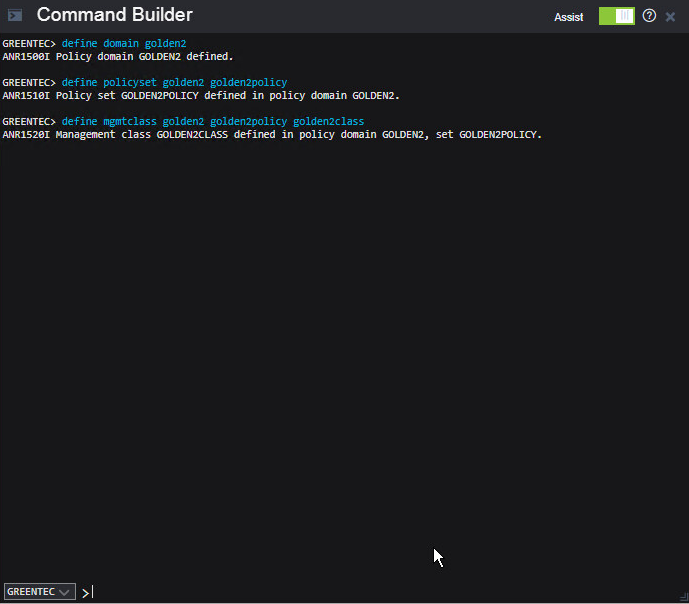
Task: Click the resize grip in bottom-right corner
Action: pyautogui.click(x=682, y=597)
